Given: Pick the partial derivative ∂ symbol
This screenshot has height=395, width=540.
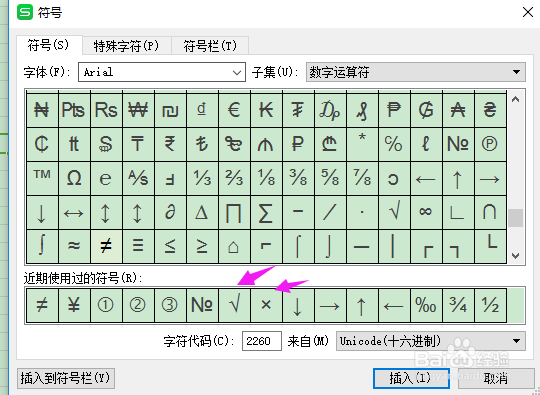Looking at the screenshot, I should pos(170,212).
